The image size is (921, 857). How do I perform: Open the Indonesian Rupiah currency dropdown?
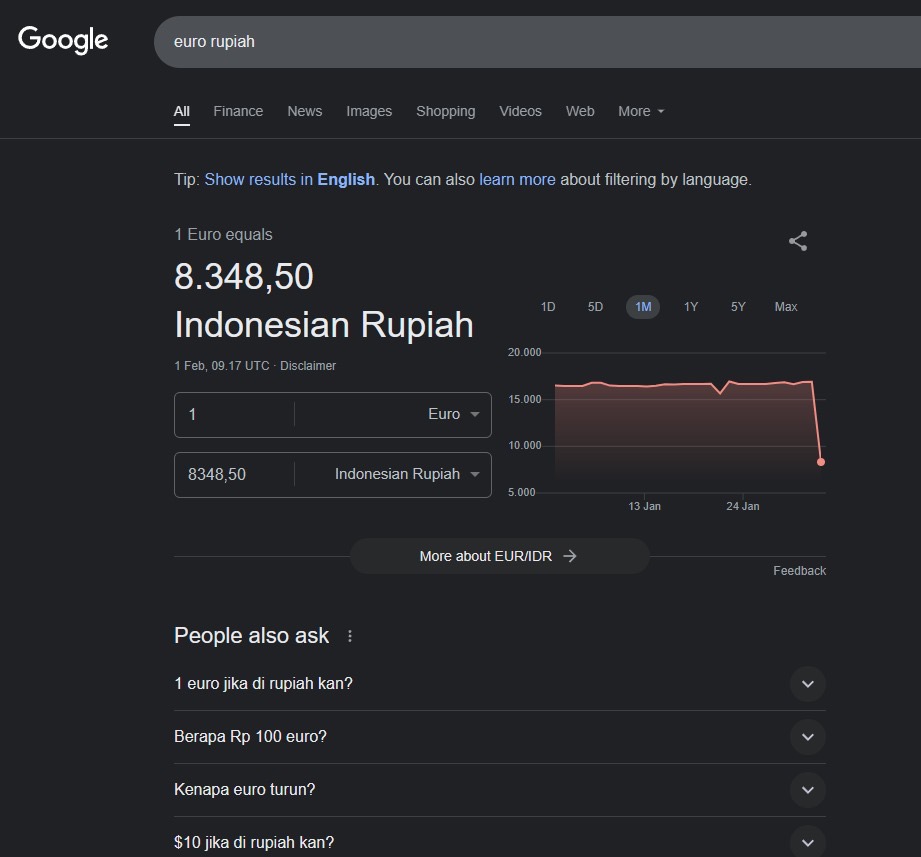[x=407, y=474]
